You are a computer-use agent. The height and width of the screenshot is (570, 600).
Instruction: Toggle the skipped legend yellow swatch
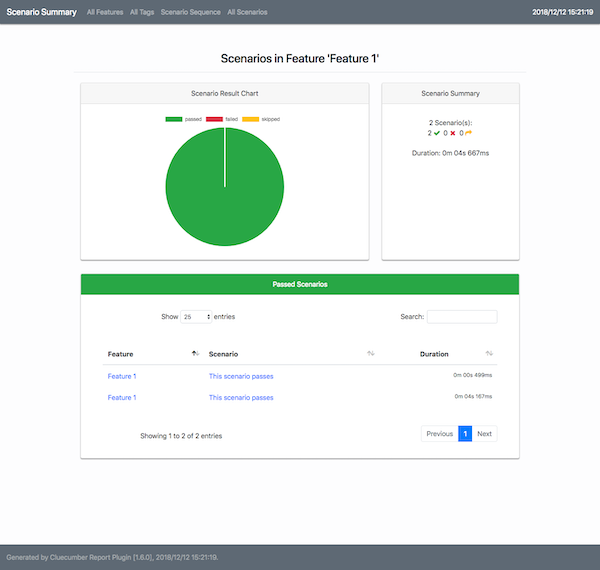tap(251, 119)
